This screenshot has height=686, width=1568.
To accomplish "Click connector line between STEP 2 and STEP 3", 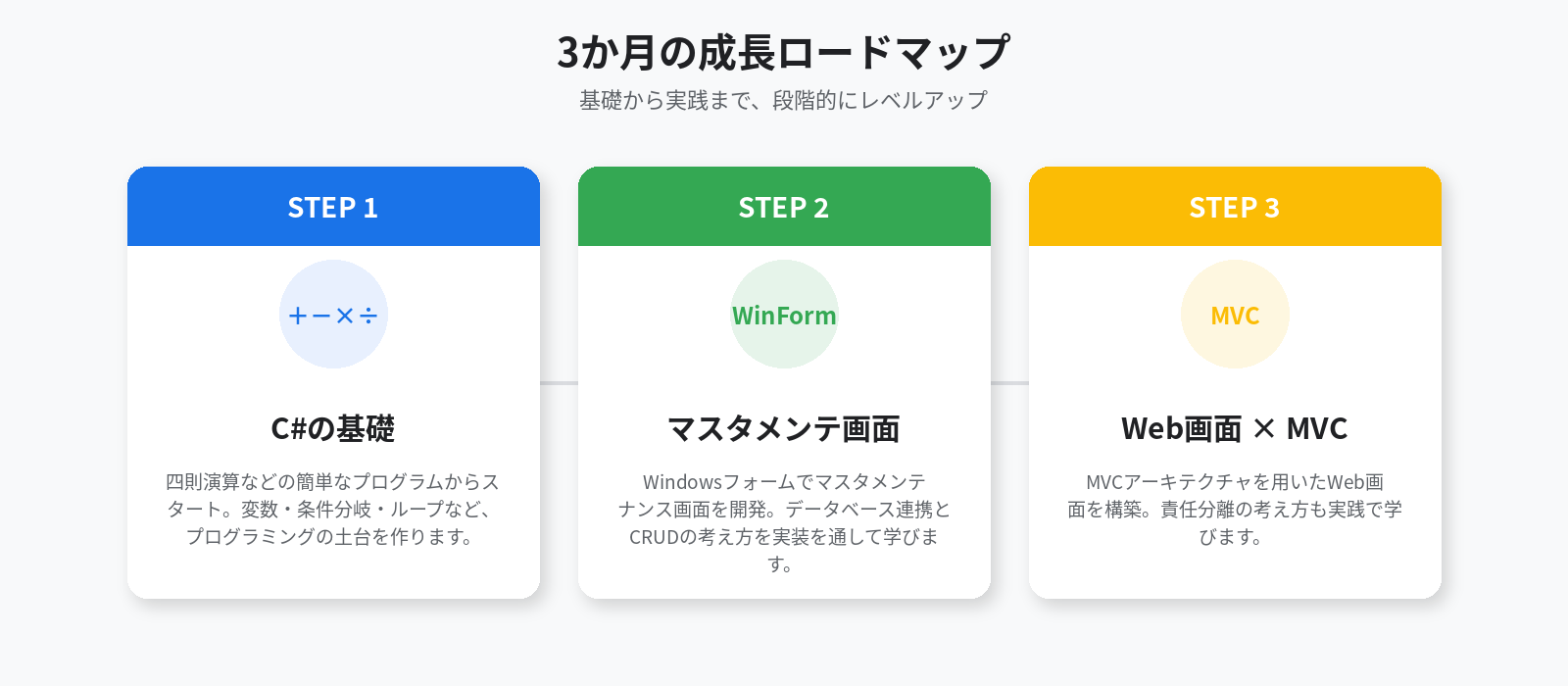I will tap(1009, 382).
